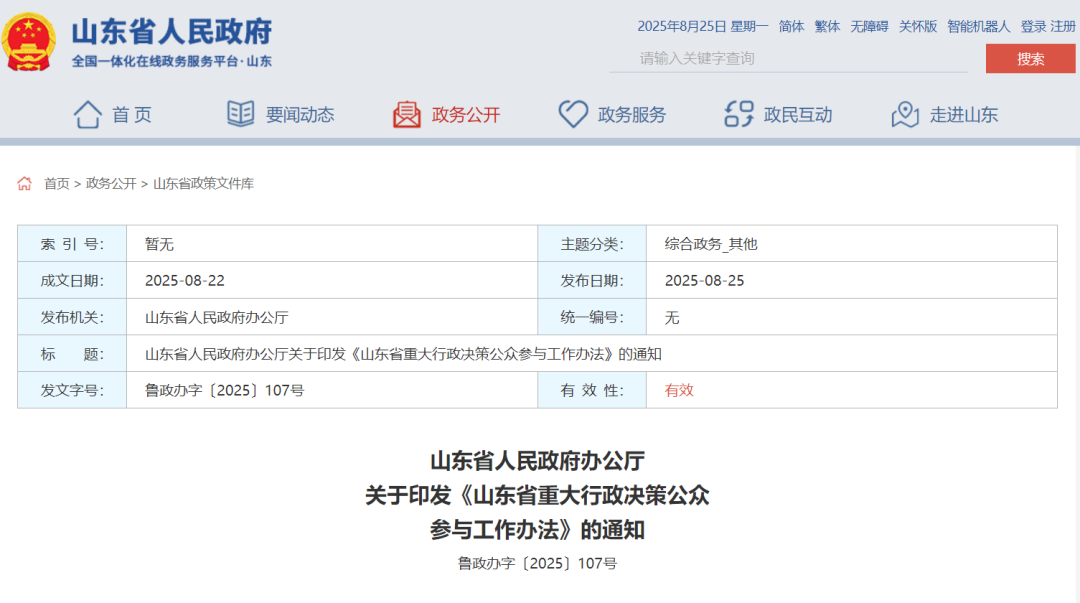Viewport: 1080px width, 603px height.
Task: Click the bold heading line 山东省人民政府办公厅
Action: pos(537,461)
